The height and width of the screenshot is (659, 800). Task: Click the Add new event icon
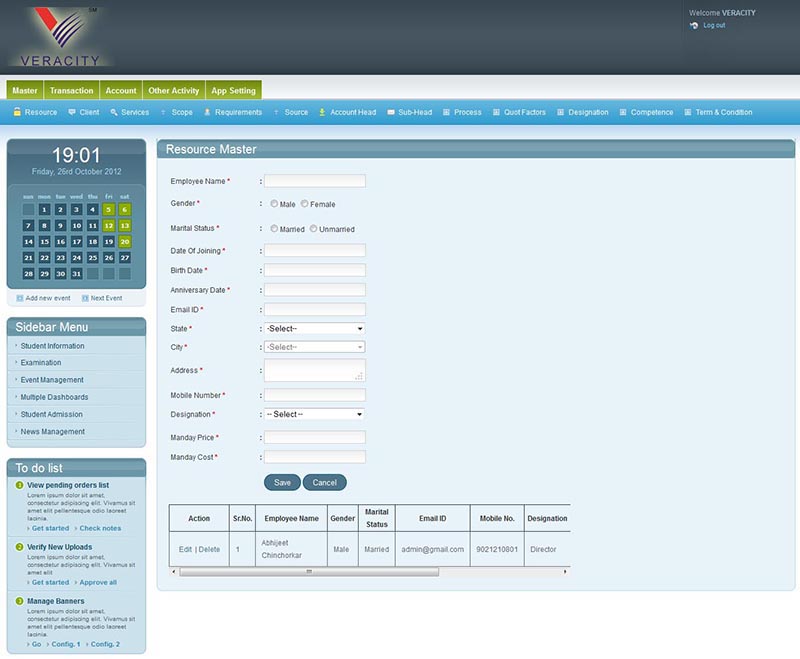[x=20, y=298]
